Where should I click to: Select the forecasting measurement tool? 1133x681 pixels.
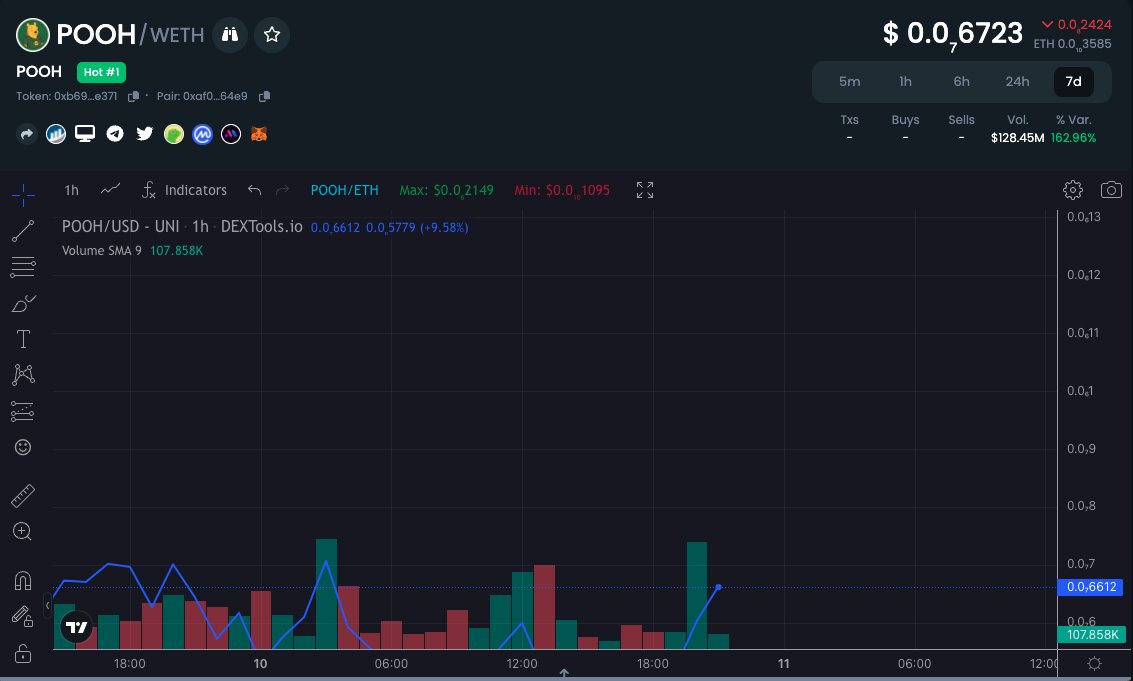point(23,411)
